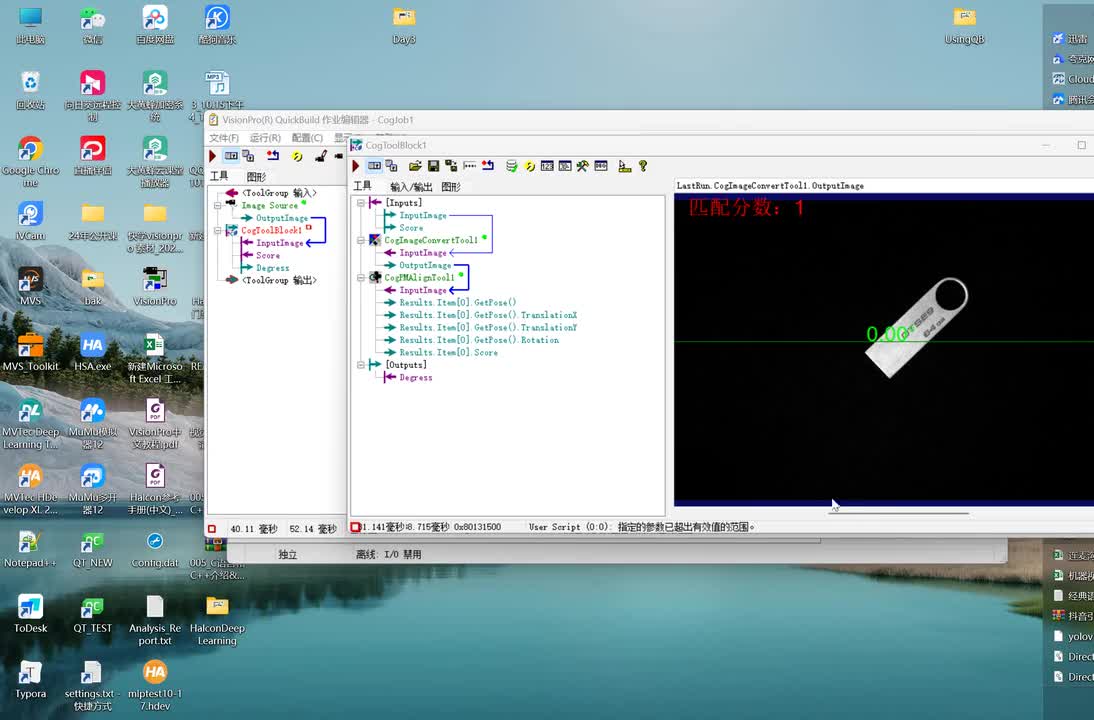Screen dimensions: 1094x720
Task: Click the yellow question mark help icon
Action: click(x=643, y=166)
